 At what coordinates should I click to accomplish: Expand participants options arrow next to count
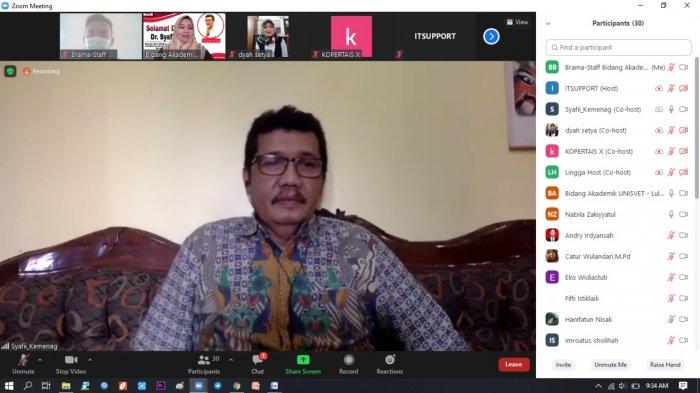point(231,360)
